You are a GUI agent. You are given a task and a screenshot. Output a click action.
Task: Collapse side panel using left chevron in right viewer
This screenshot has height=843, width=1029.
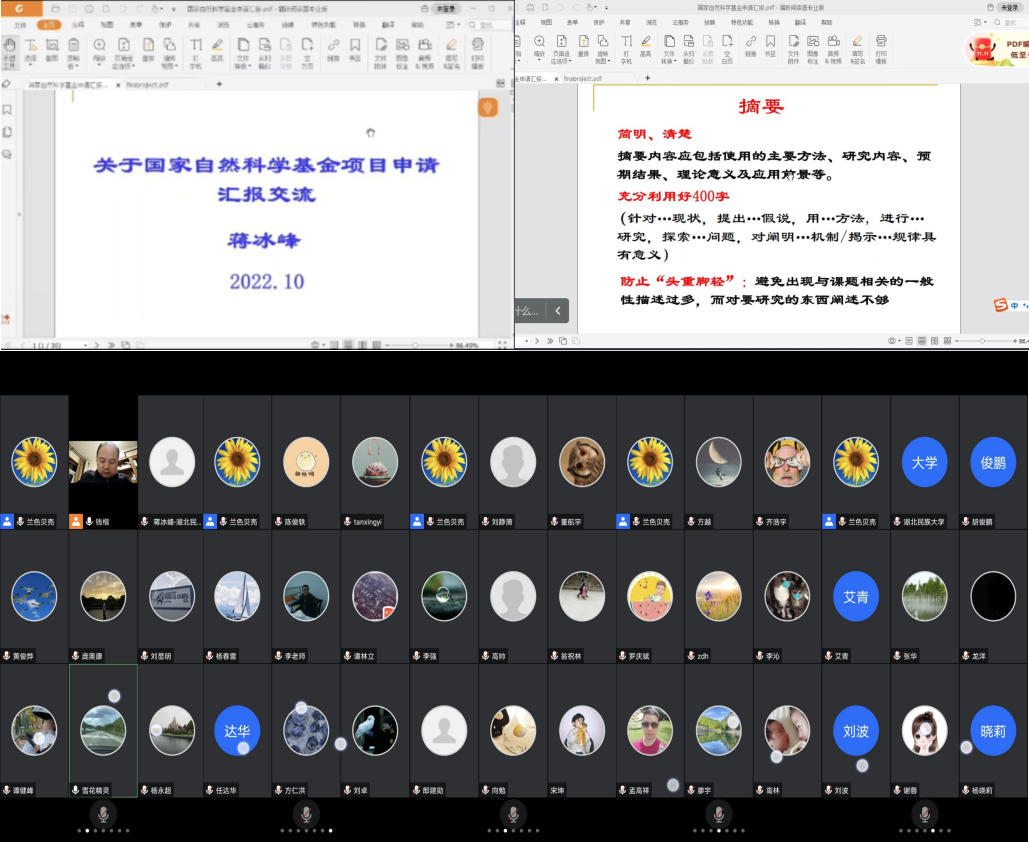[x=558, y=311]
